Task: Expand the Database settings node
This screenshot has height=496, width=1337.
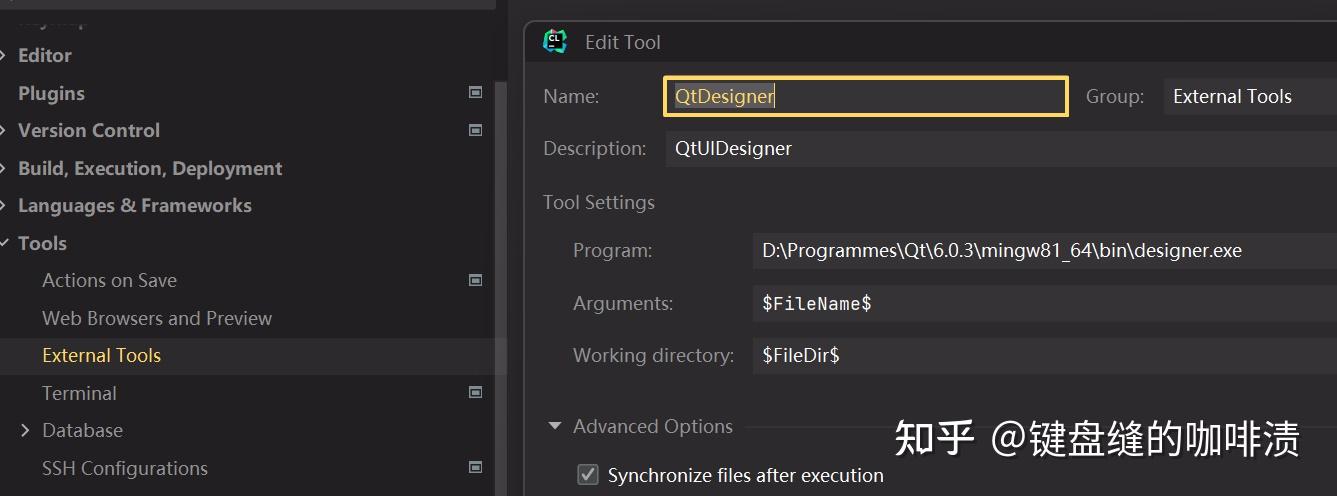Action: point(25,431)
